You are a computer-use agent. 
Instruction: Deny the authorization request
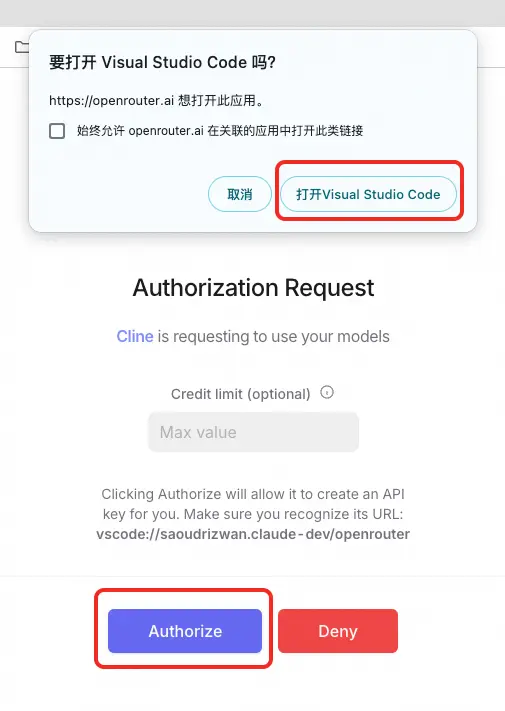click(x=338, y=631)
